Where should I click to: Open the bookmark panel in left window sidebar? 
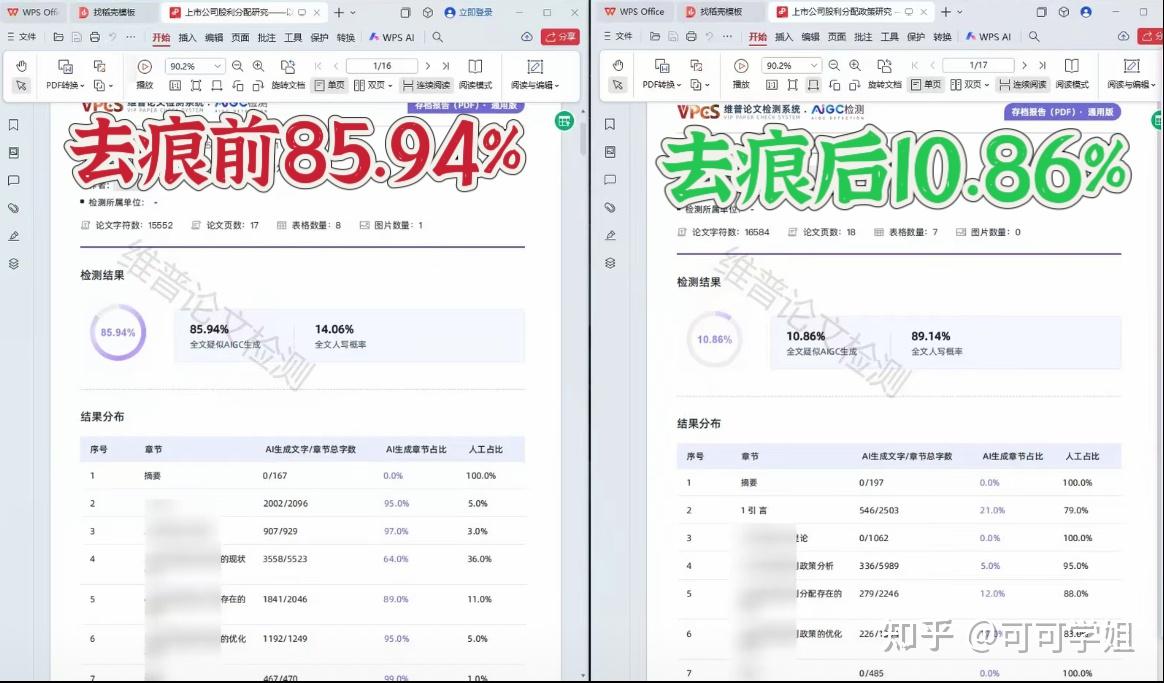(13, 125)
